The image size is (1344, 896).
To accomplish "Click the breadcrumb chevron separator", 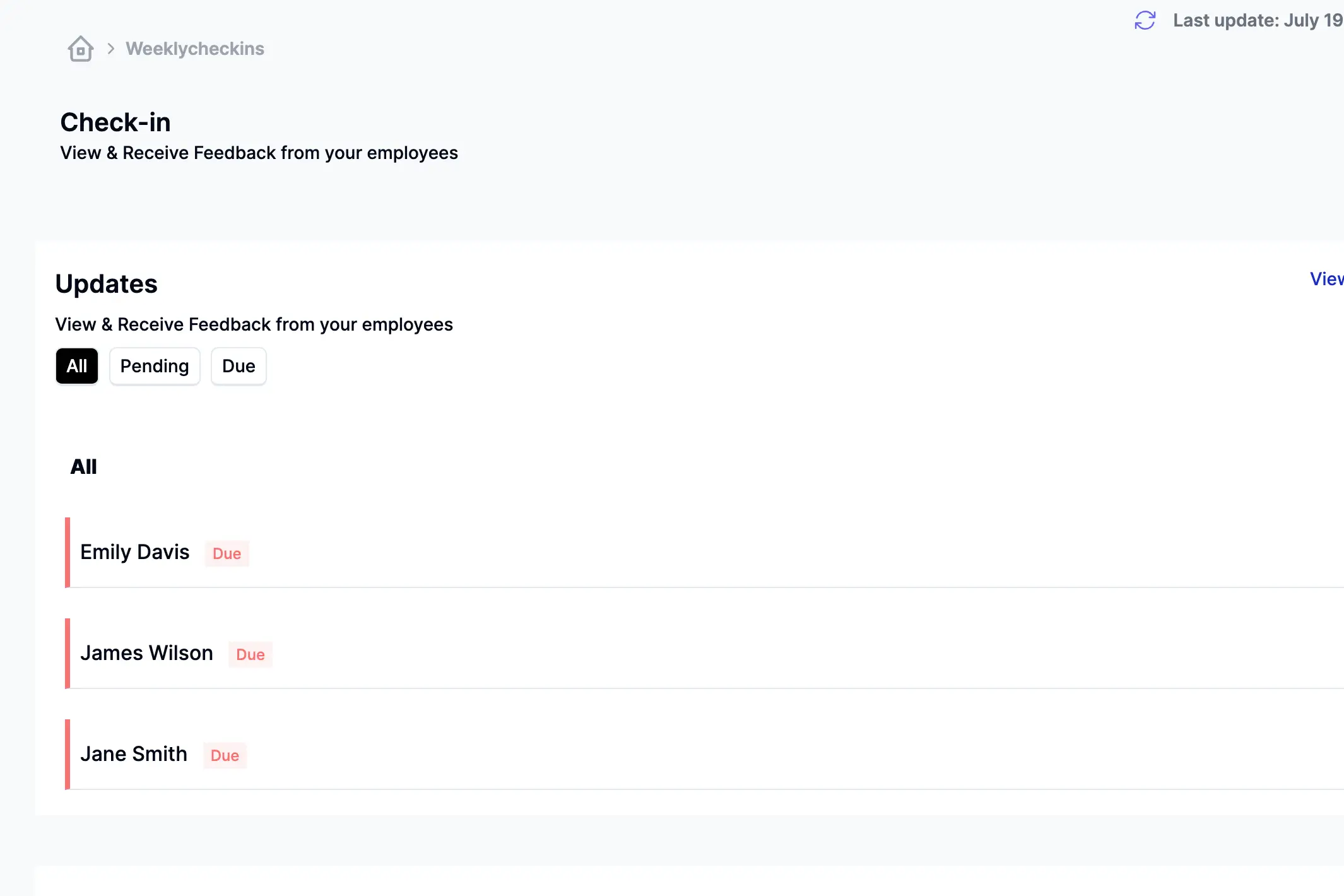I will pos(111,49).
